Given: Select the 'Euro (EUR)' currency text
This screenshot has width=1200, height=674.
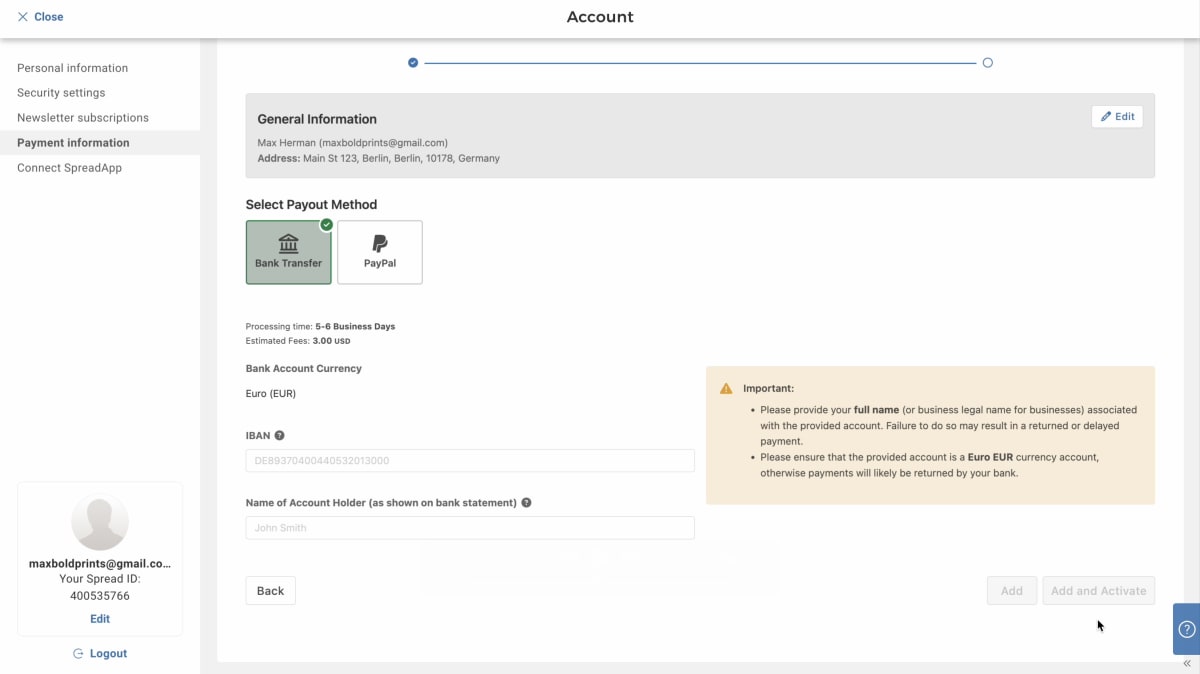Looking at the screenshot, I should (x=271, y=394).
